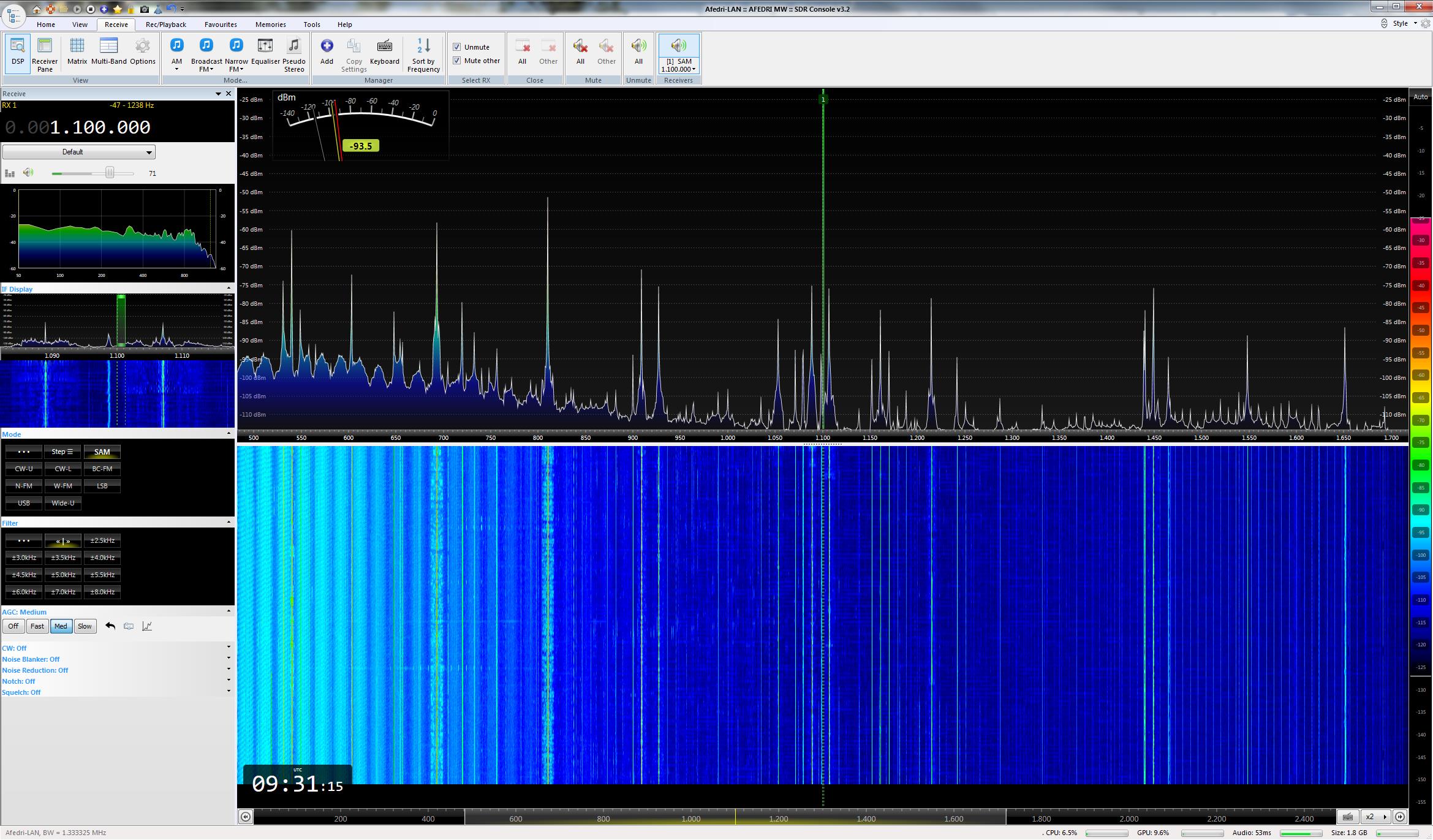Click the frequency display 1.100.000
This screenshot has width=1433, height=840.
pos(100,127)
